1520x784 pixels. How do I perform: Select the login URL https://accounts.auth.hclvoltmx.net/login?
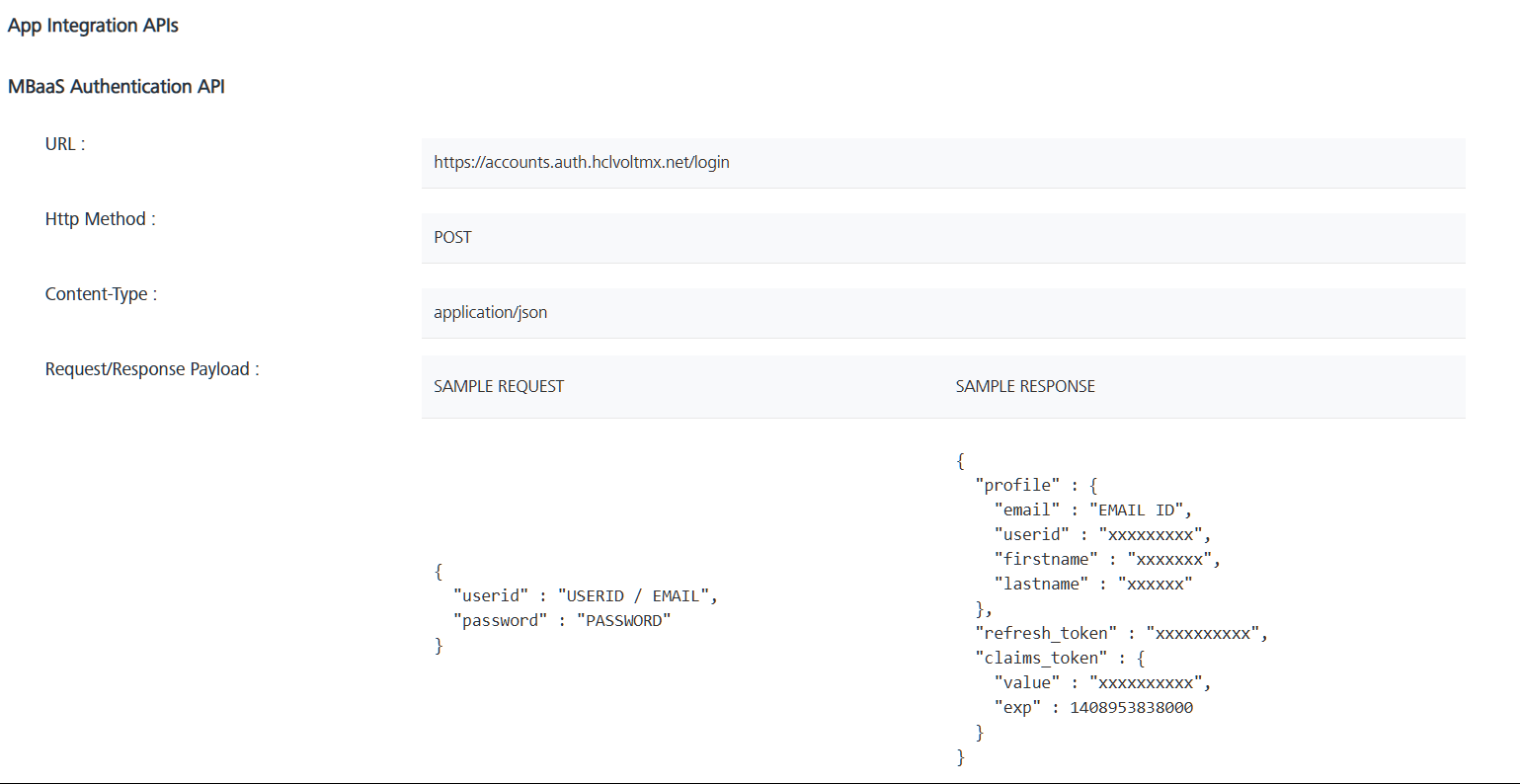coord(582,162)
